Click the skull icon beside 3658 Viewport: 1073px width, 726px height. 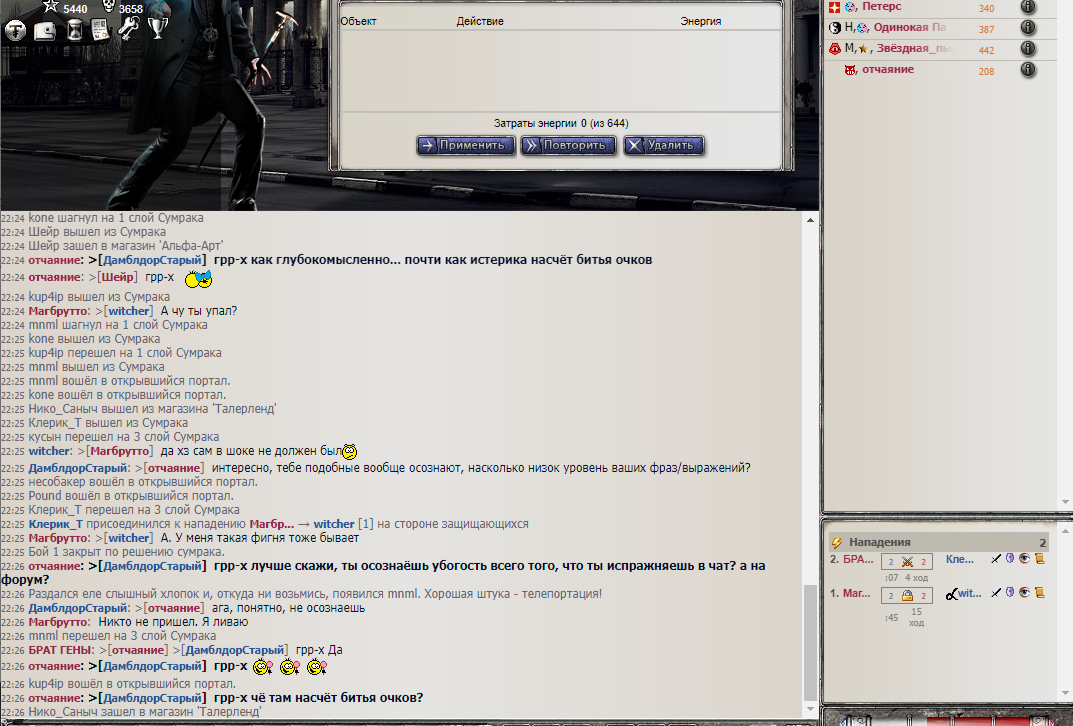pos(108,7)
